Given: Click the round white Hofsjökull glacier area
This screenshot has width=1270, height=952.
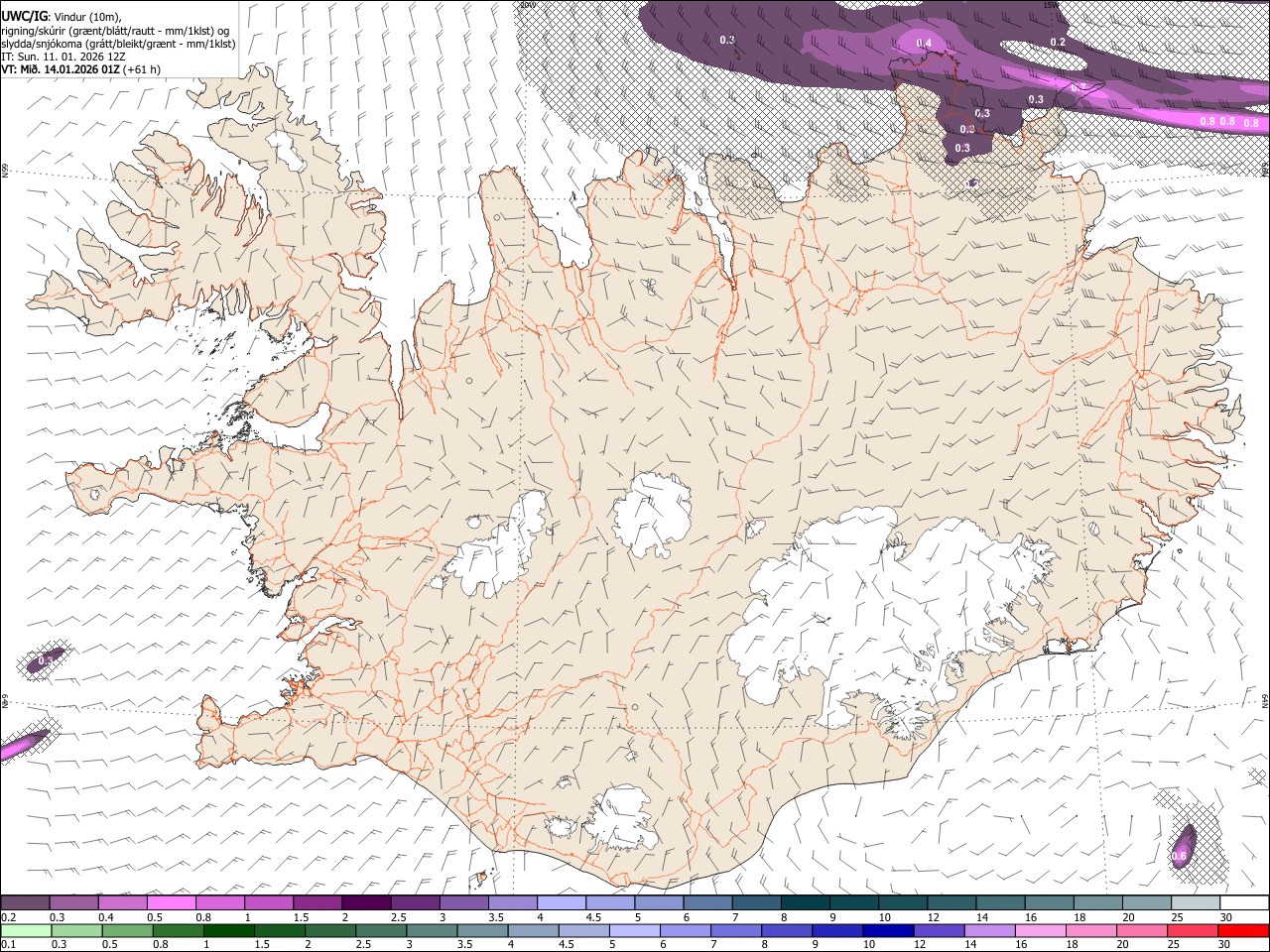Looking at the screenshot, I should point(652,514).
